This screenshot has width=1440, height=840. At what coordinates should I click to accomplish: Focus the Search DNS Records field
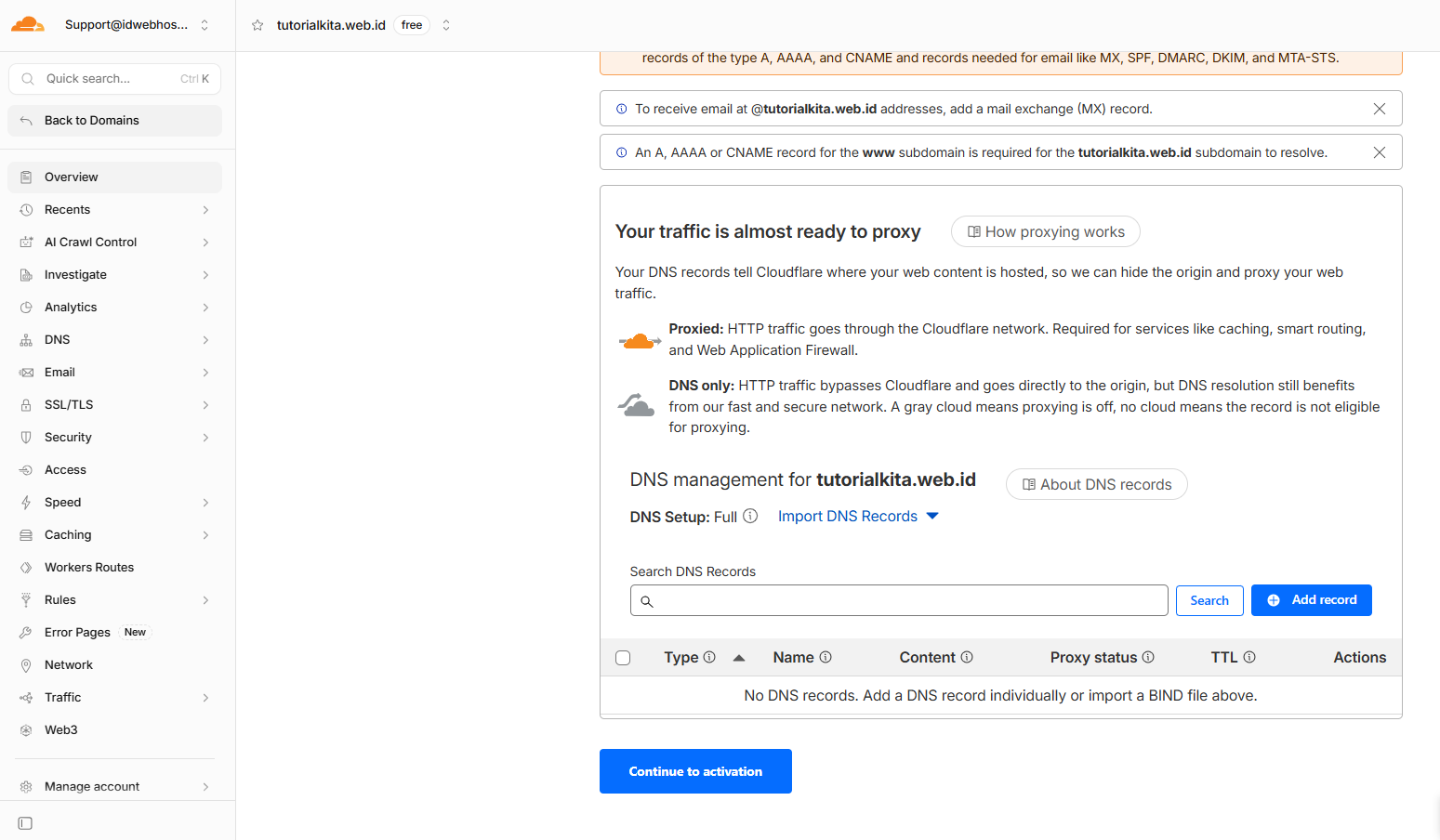click(x=899, y=600)
